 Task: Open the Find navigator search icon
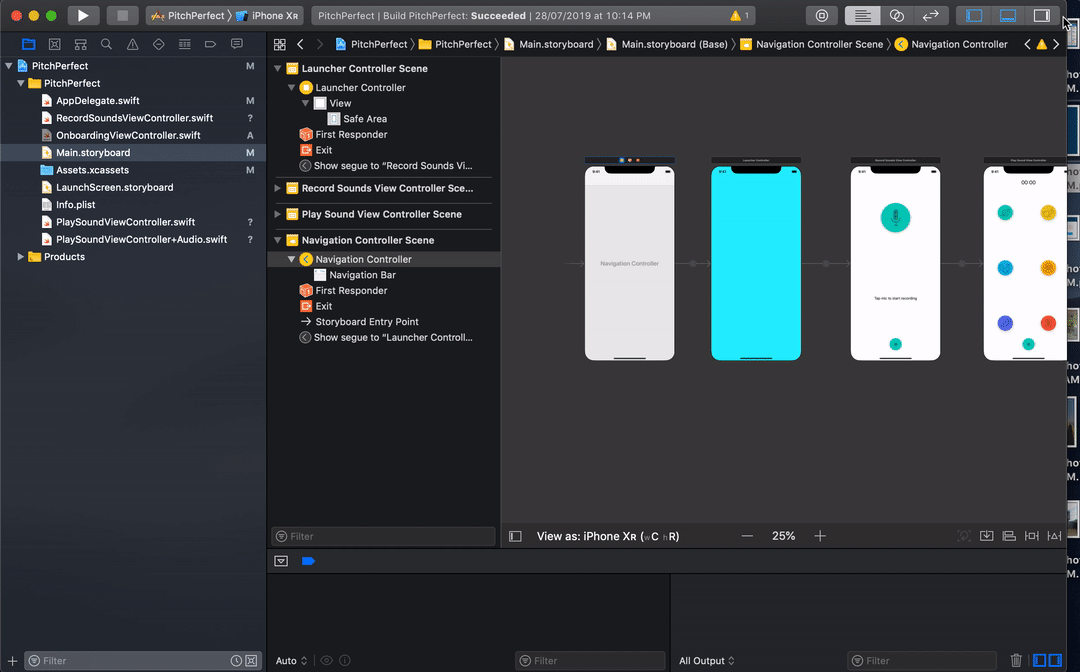pos(106,44)
